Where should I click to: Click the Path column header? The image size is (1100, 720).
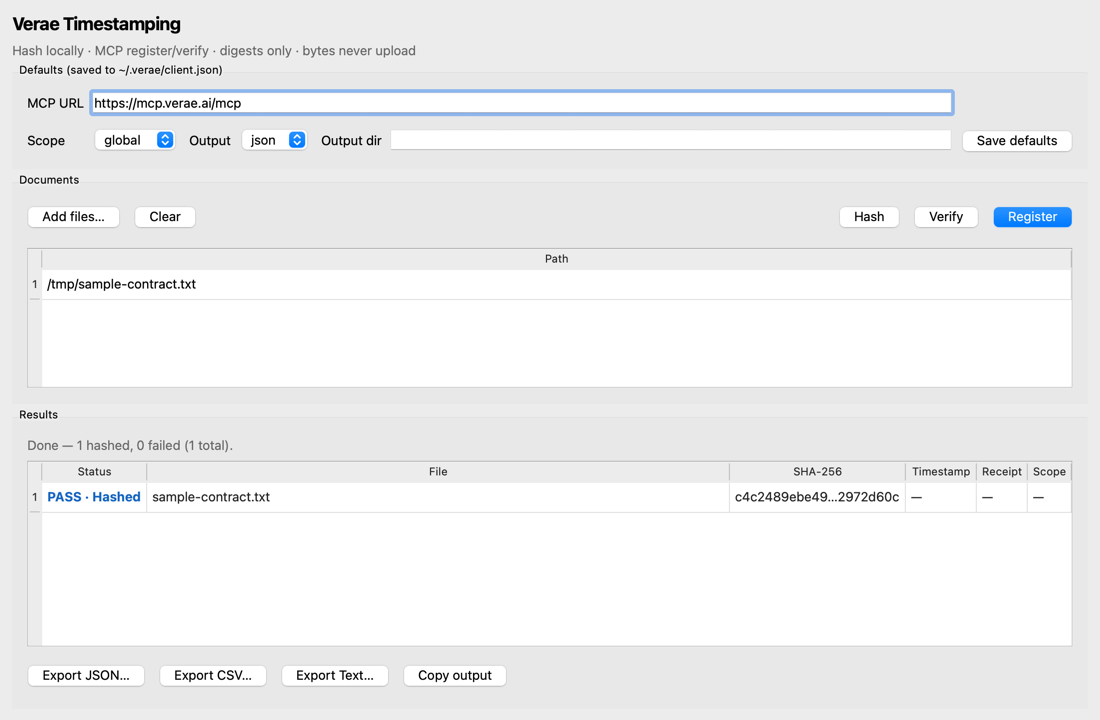click(x=556, y=259)
